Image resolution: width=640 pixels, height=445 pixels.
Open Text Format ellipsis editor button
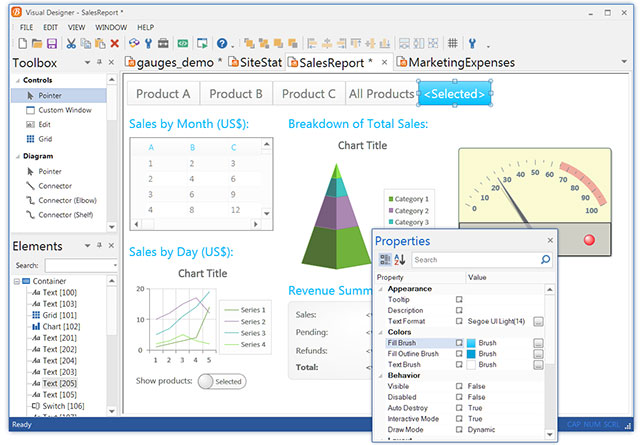pyautogui.click(x=538, y=321)
